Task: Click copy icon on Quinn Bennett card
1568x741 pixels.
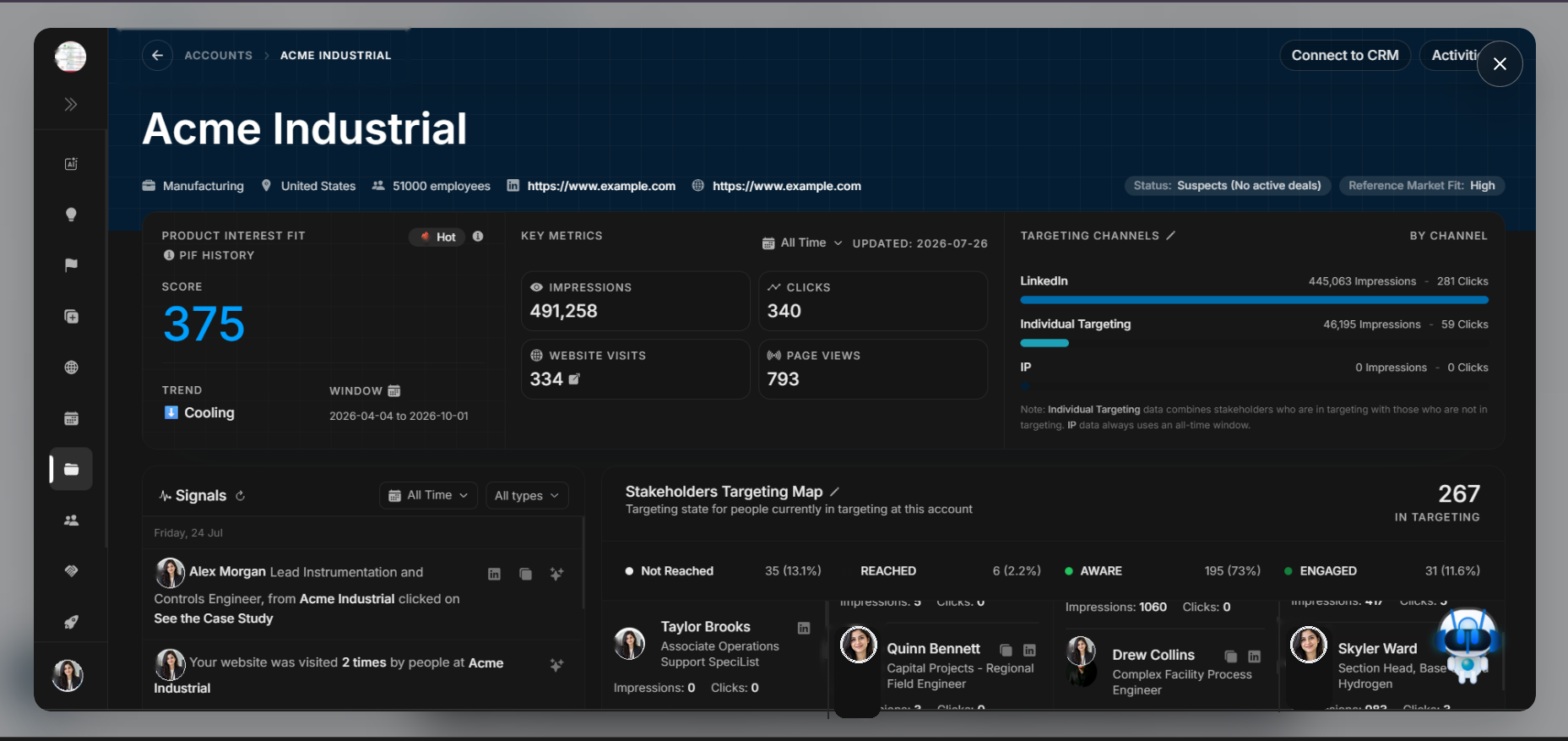Action: [x=1006, y=650]
